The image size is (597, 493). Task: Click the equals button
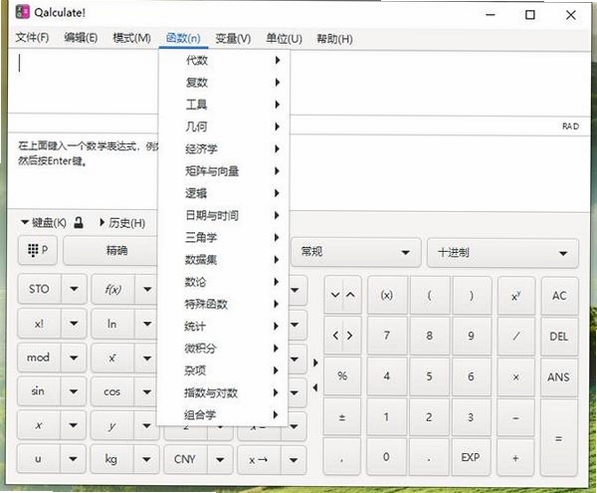point(559,438)
